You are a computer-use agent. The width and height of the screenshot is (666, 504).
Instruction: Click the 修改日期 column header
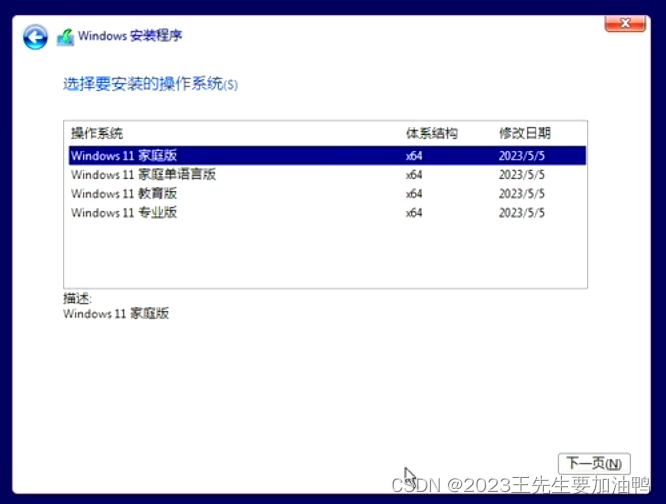525,133
